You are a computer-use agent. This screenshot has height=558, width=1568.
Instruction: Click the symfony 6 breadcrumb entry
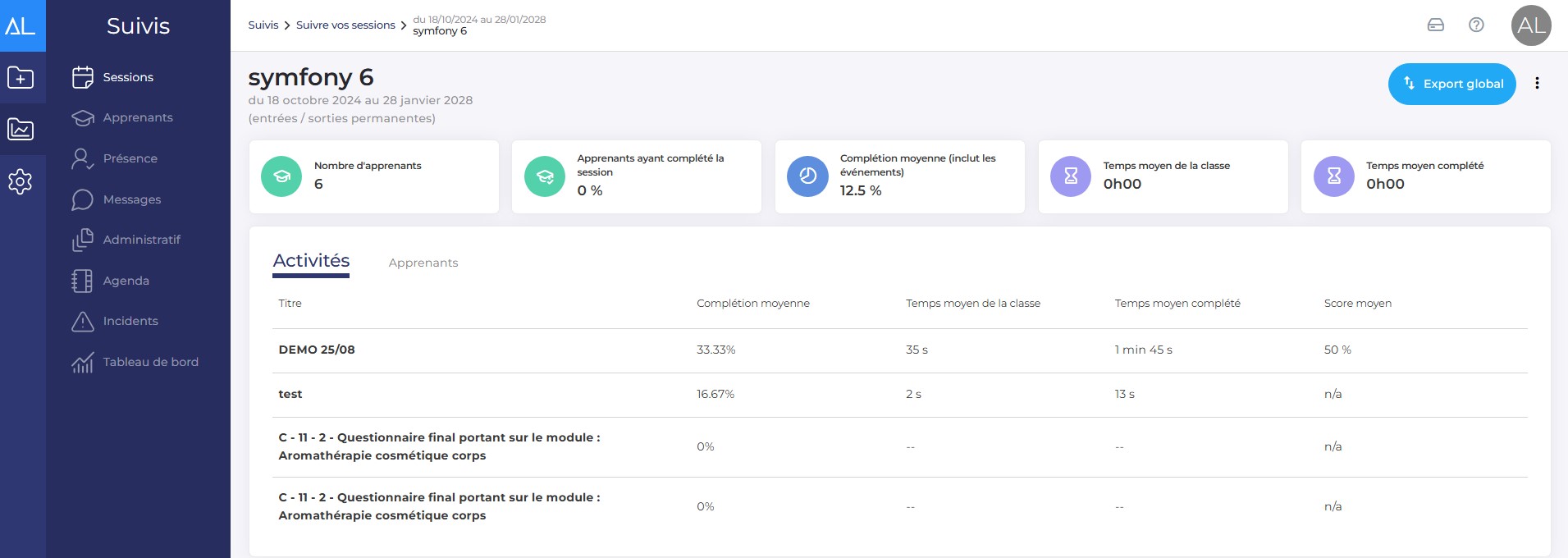tap(440, 31)
